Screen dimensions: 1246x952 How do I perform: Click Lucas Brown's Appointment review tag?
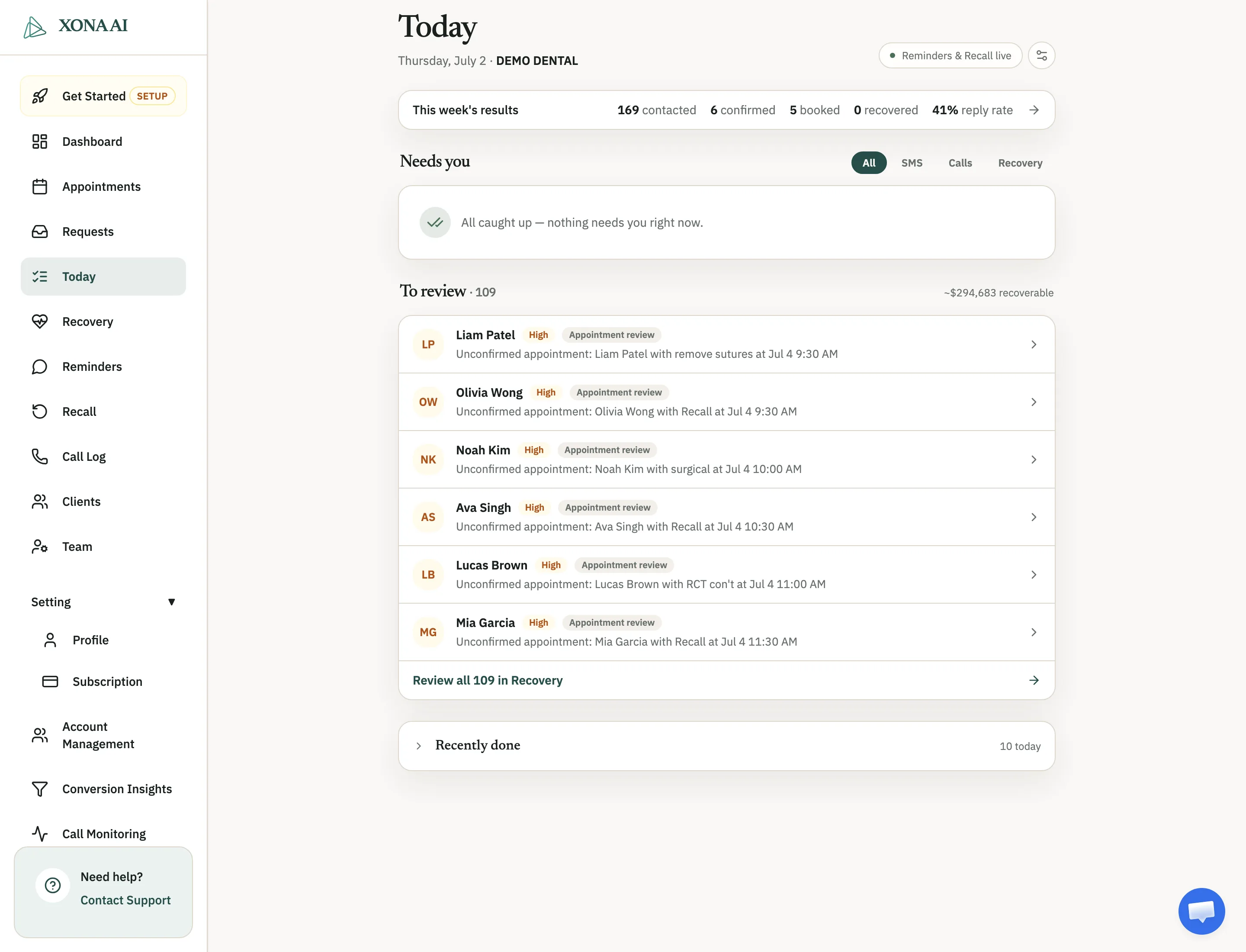click(624, 565)
